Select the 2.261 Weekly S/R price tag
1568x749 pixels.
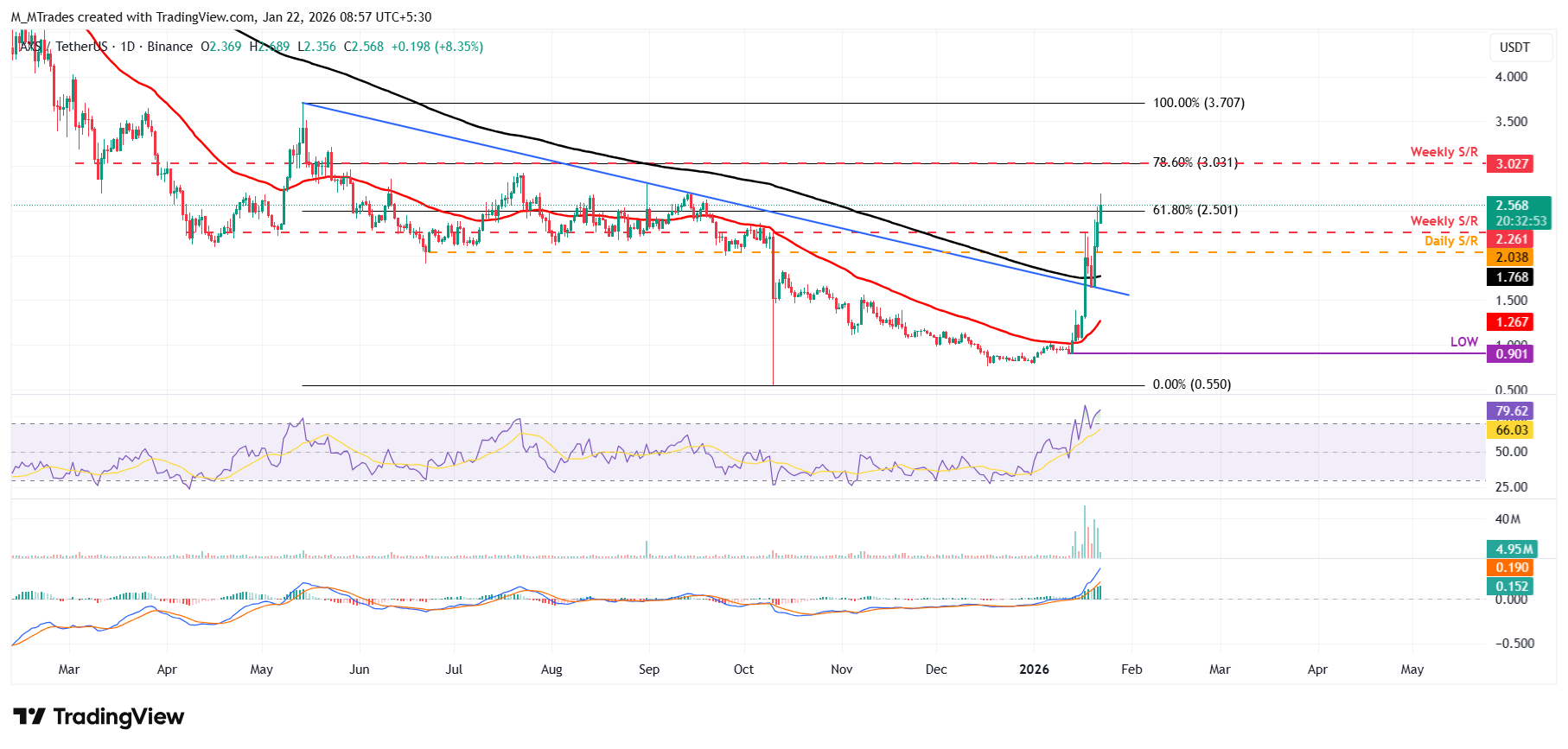(1512, 239)
